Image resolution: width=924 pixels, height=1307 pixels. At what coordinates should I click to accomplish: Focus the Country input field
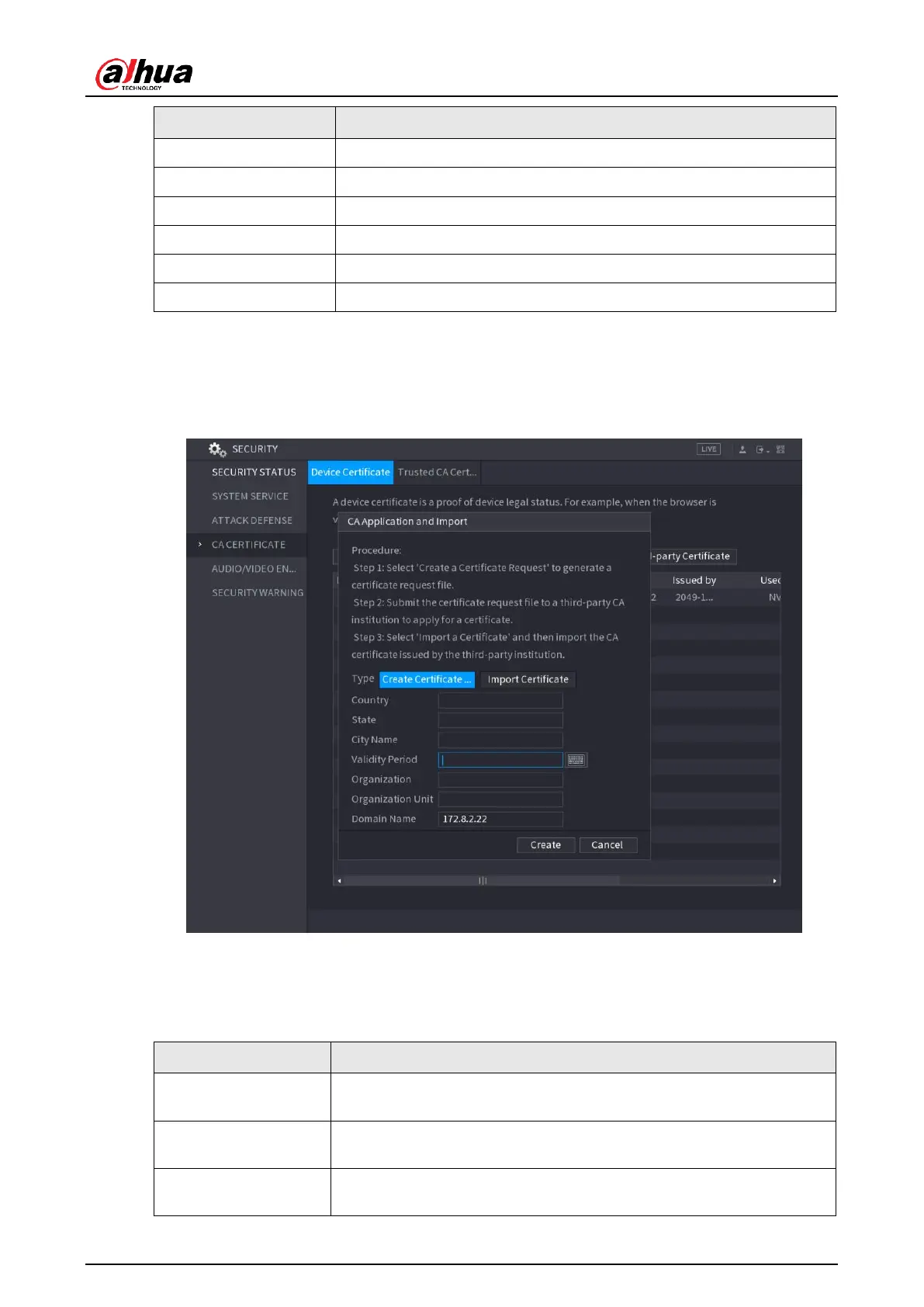tap(500, 700)
